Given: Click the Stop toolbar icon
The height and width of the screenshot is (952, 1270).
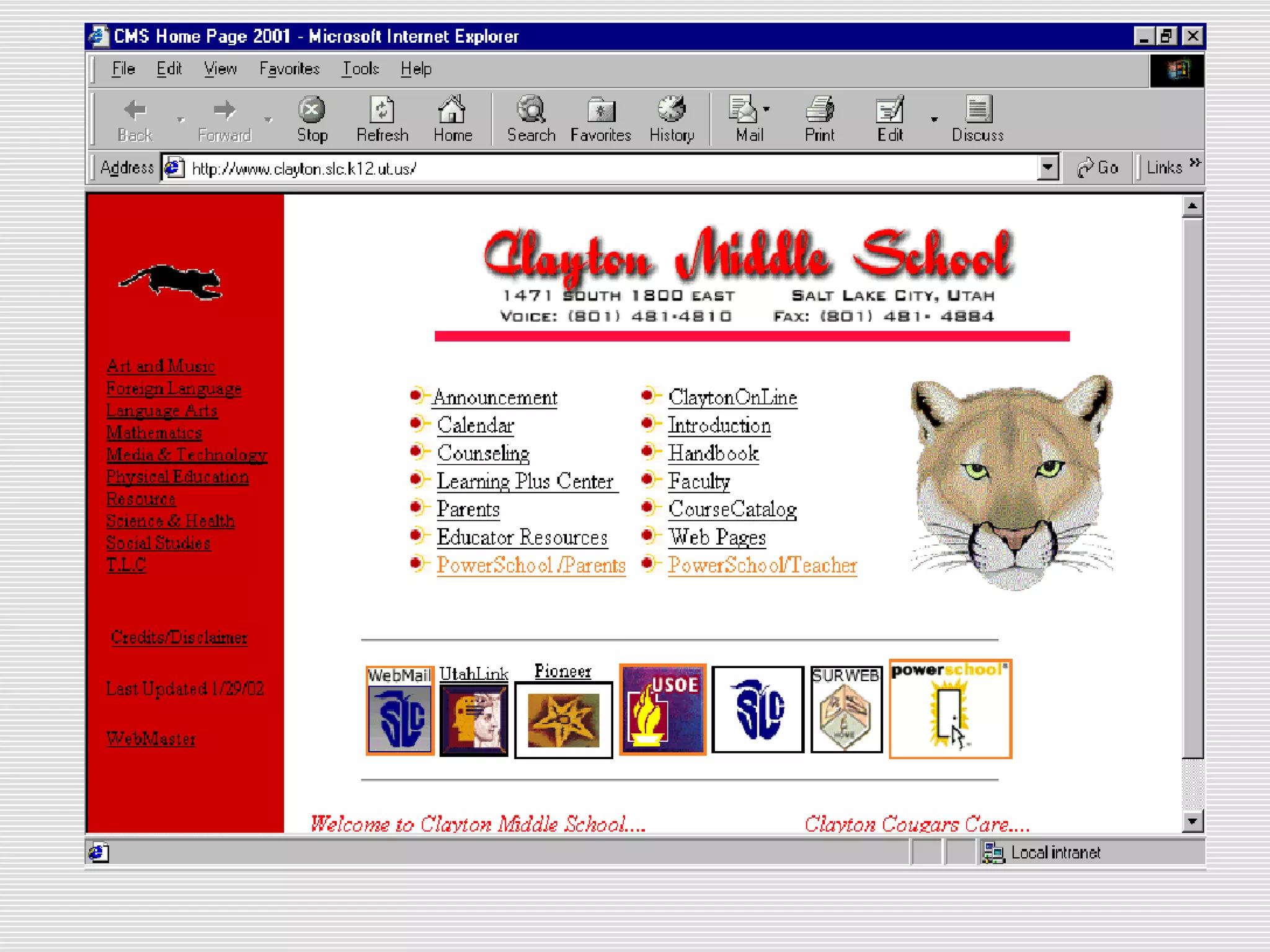Looking at the screenshot, I should 311,110.
